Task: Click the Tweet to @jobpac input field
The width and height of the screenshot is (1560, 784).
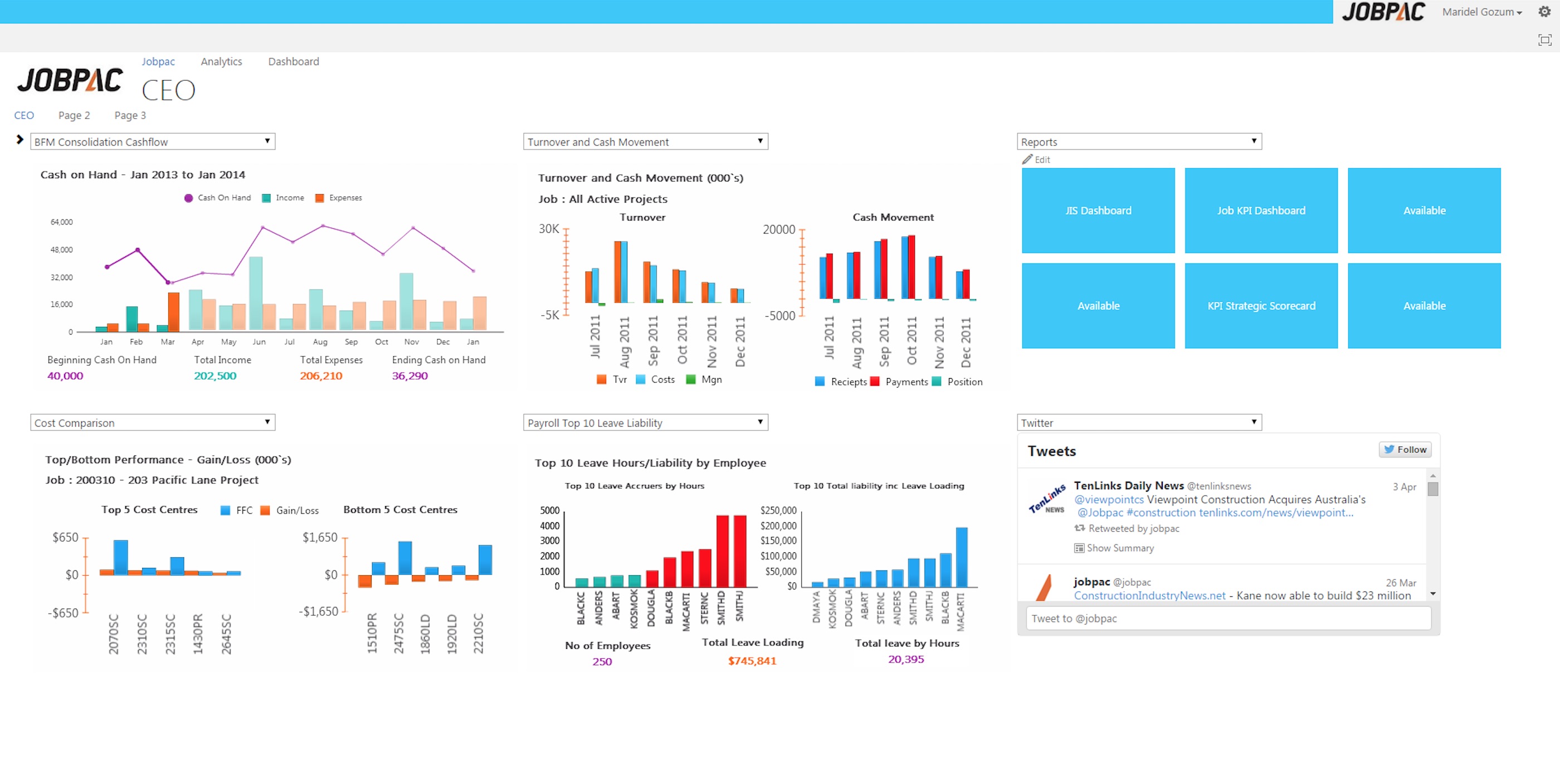Action: pyautogui.click(x=1228, y=618)
